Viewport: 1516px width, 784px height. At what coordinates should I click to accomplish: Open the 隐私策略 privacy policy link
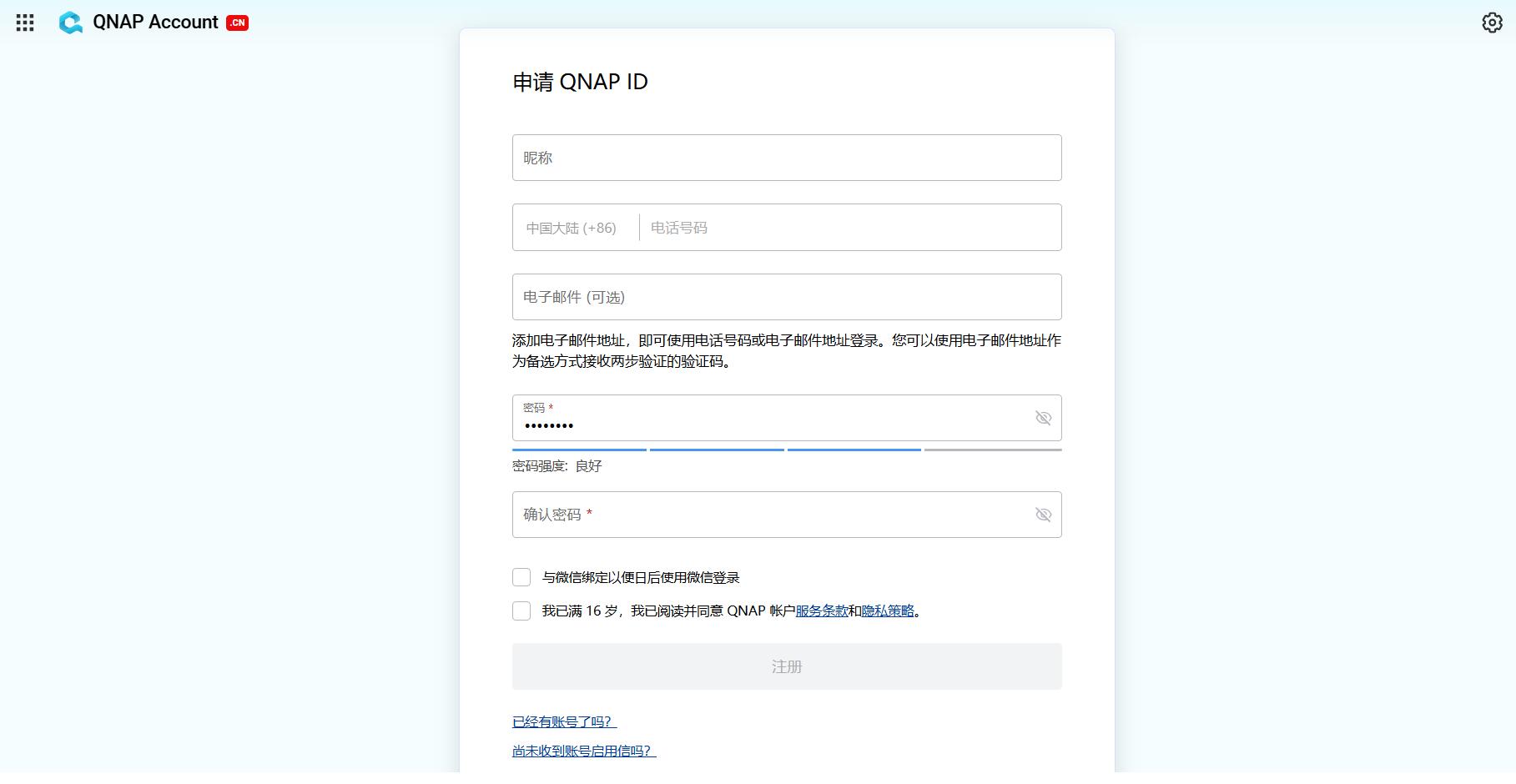coord(888,611)
